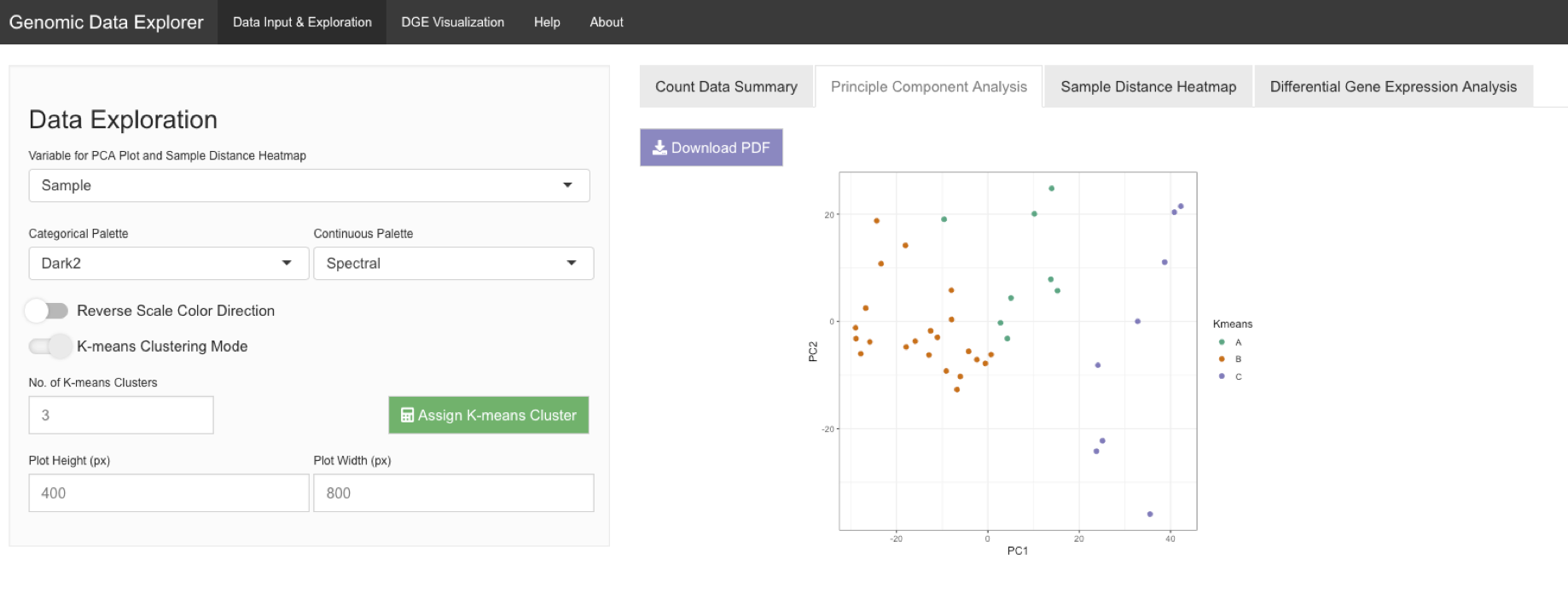Disable the K-means Clustering Mode switch
The height and width of the screenshot is (594, 1568).
click(x=50, y=346)
